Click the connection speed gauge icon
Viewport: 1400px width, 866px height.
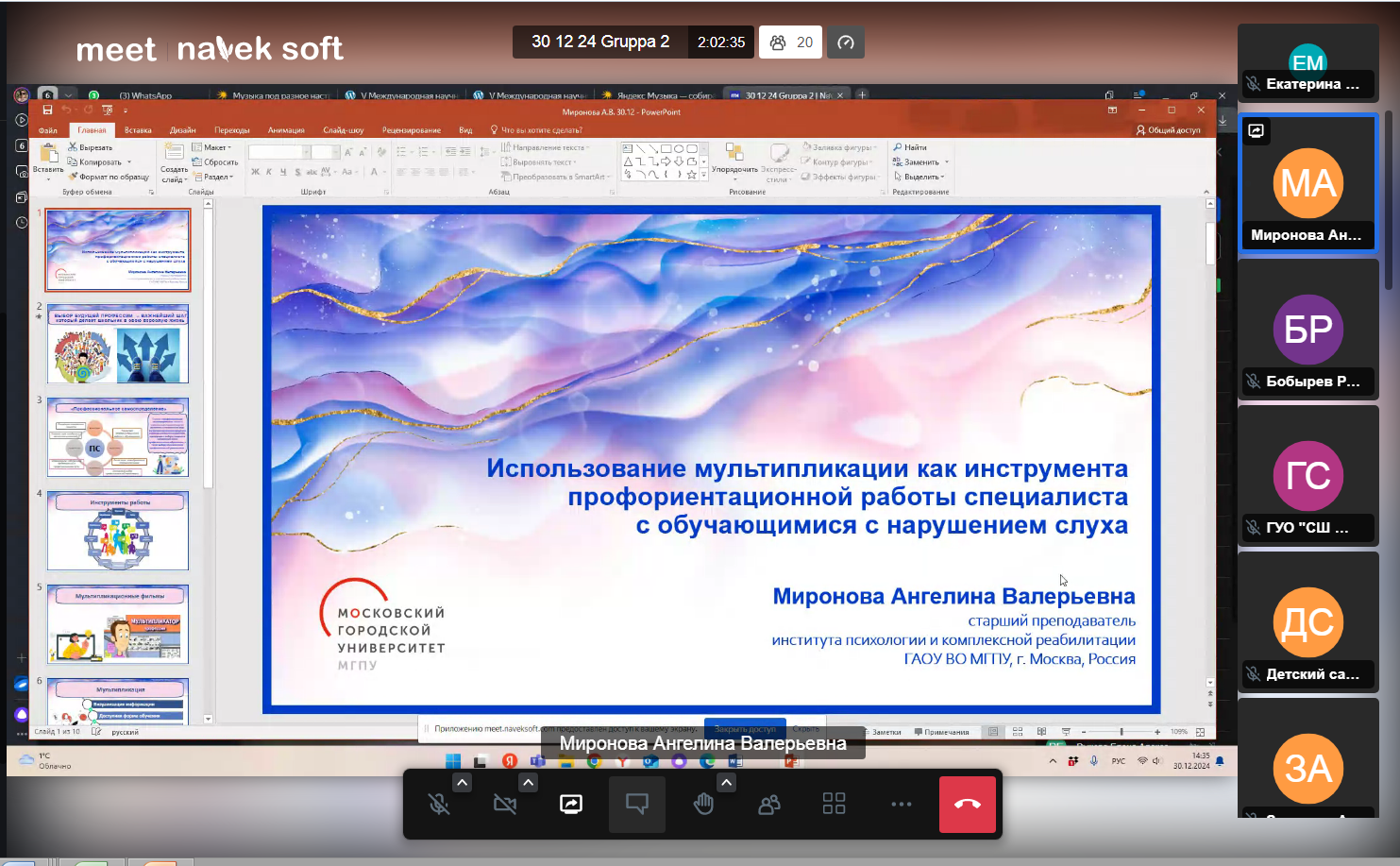point(846,42)
